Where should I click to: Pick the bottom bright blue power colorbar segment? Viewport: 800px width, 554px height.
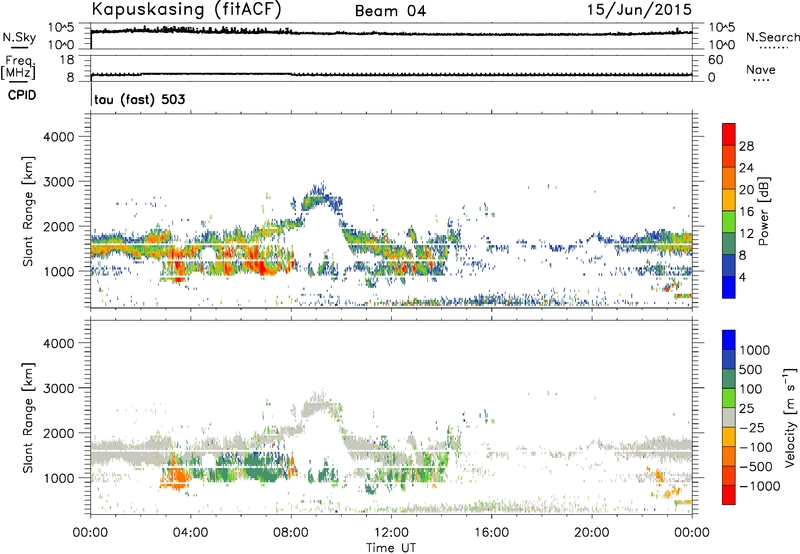[x=729, y=287]
